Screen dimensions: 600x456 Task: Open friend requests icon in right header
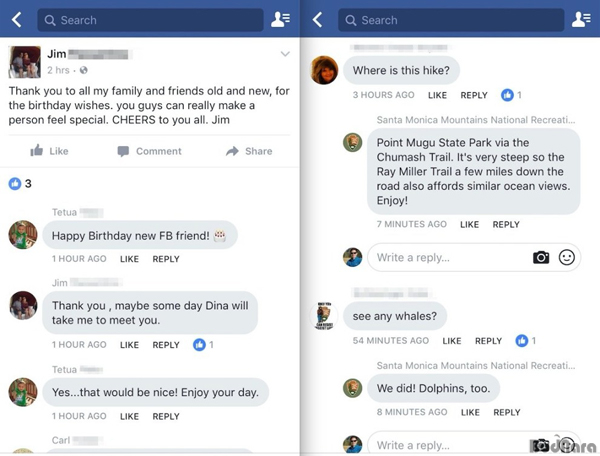[x=581, y=20]
